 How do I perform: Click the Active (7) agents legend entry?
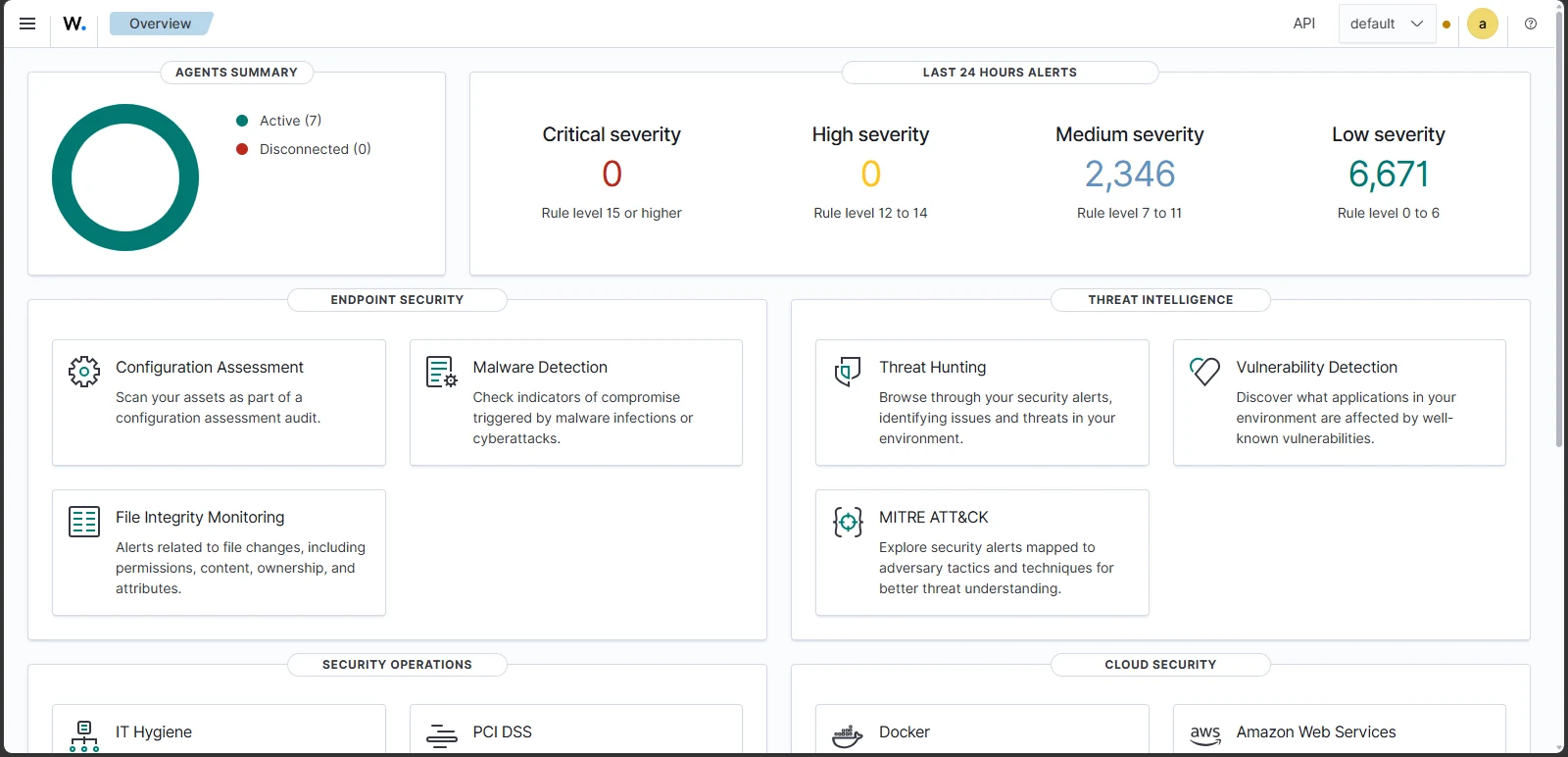[279, 121]
